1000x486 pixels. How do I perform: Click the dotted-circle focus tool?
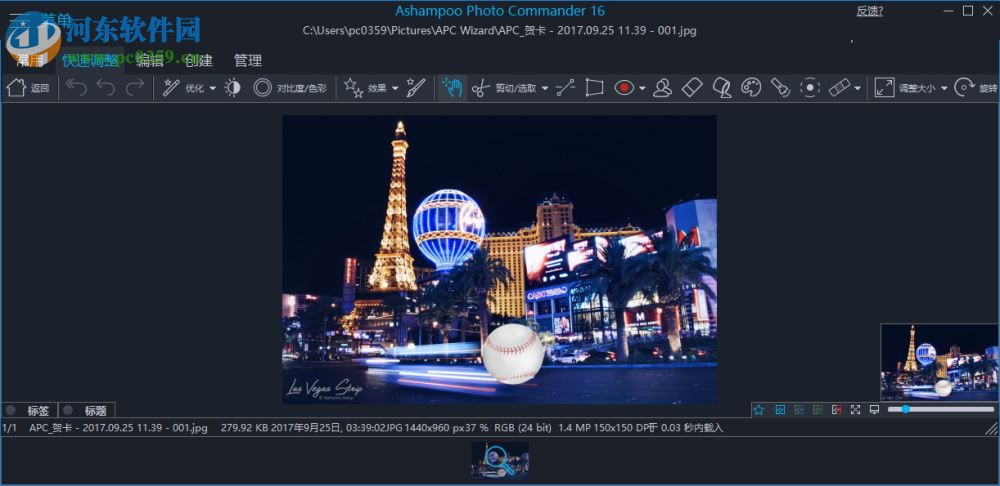[810, 88]
